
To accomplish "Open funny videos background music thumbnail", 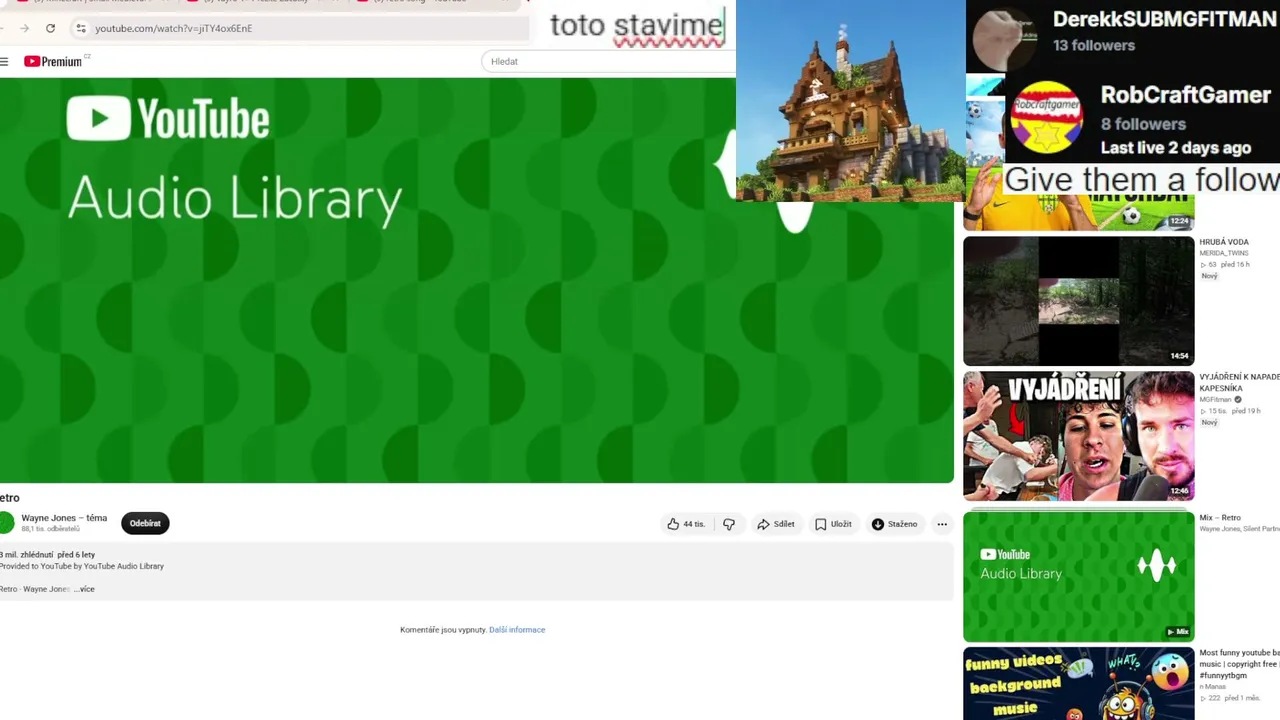I will coord(1079,684).
